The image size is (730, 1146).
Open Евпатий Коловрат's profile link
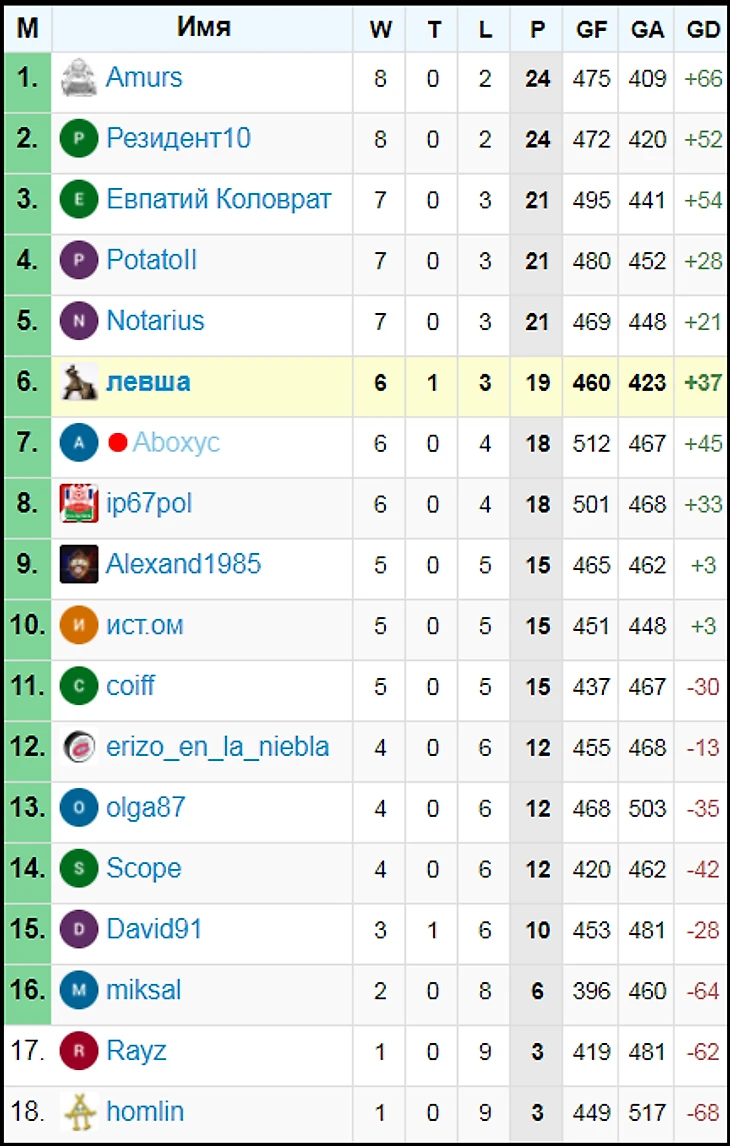(218, 199)
